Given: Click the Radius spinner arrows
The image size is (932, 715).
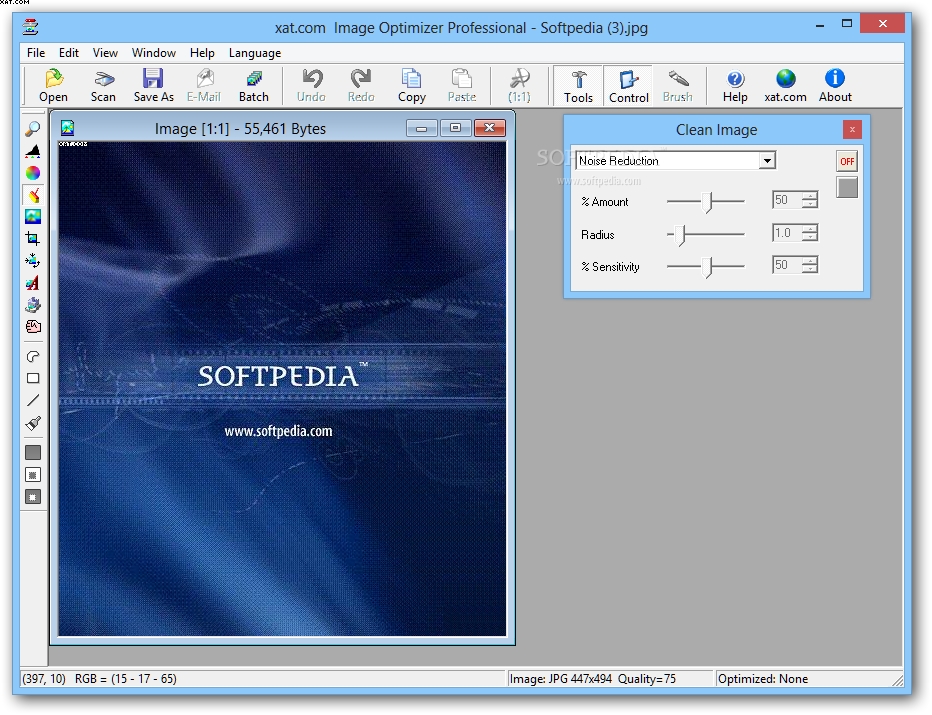Looking at the screenshot, I should pyautogui.click(x=810, y=233).
